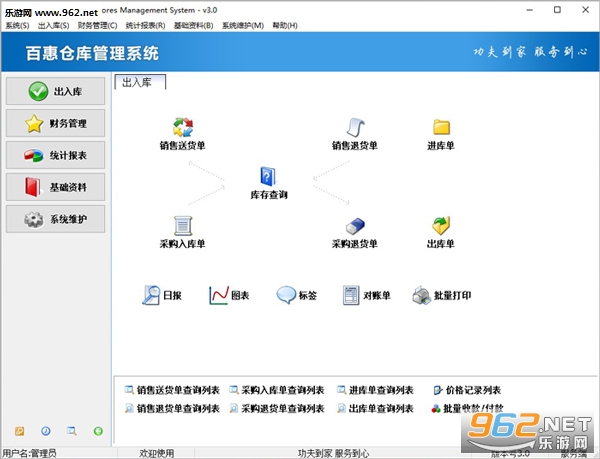The width and height of the screenshot is (600, 459).
Task: Open 采购退货单查询列表 link
Action: coord(277,409)
